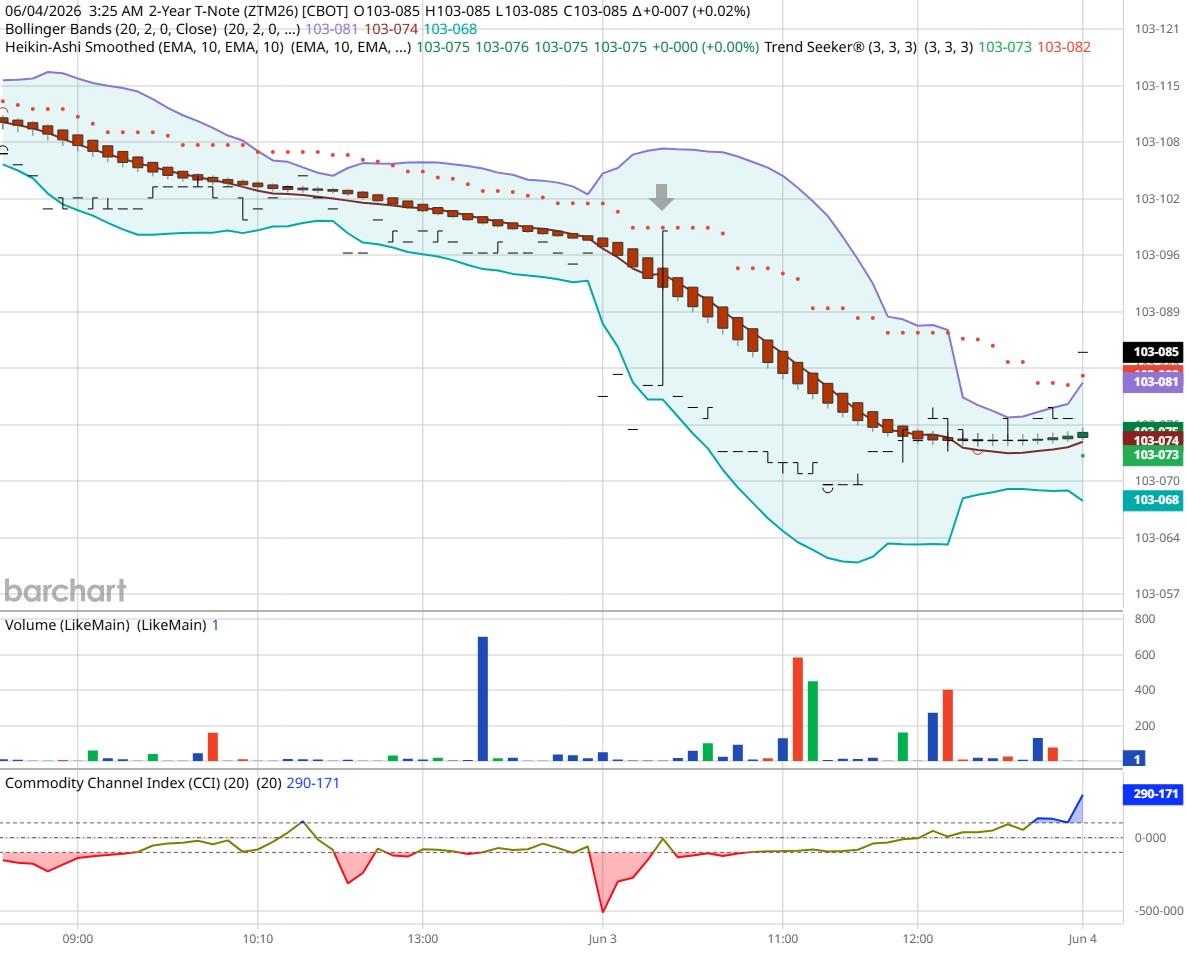Click the 11:00 time axis label
The width and height of the screenshot is (1188, 953).
[x=783, y=939]
